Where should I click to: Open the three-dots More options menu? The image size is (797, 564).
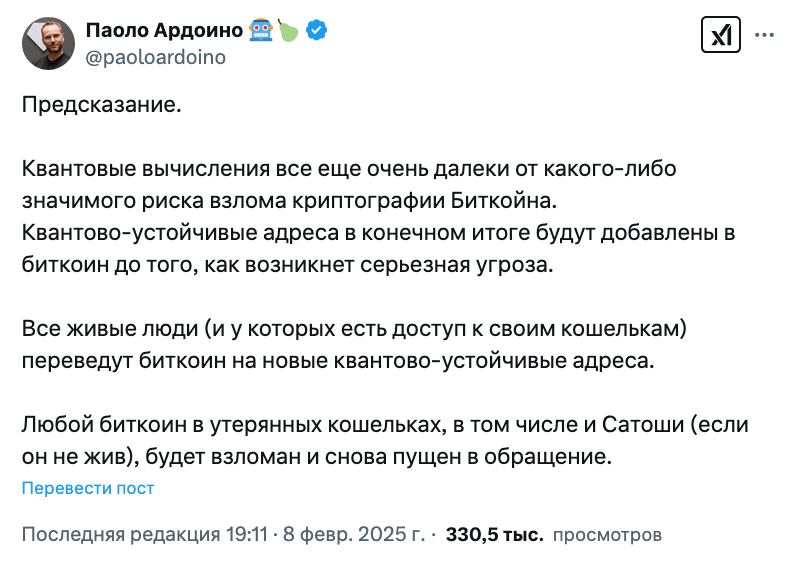pos(764,35)
